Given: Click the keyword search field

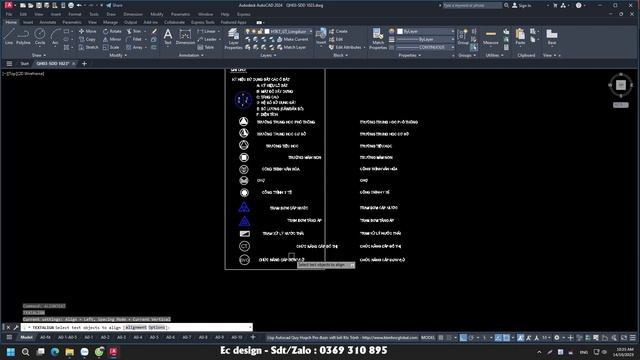Looking at the screenshot, I should point(472,5).
